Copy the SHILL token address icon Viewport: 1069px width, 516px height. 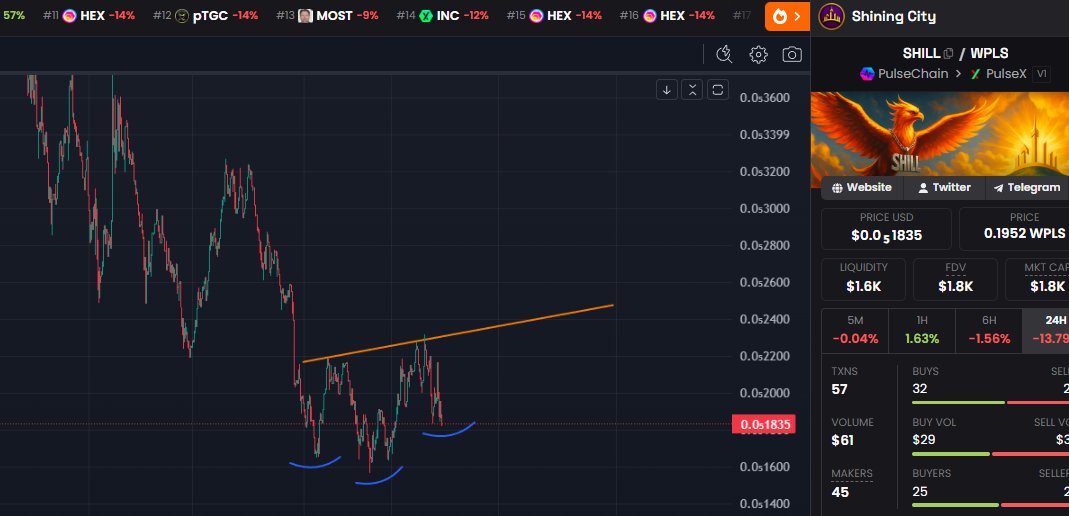(948, 53)
